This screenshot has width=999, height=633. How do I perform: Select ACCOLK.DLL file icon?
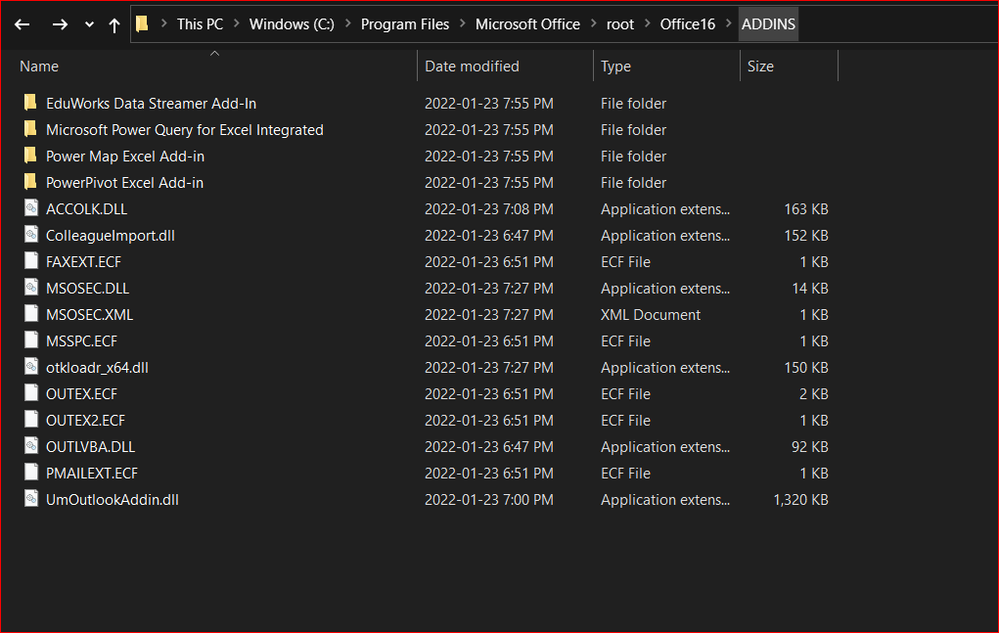pyautogui.click(x=31, y=208)
